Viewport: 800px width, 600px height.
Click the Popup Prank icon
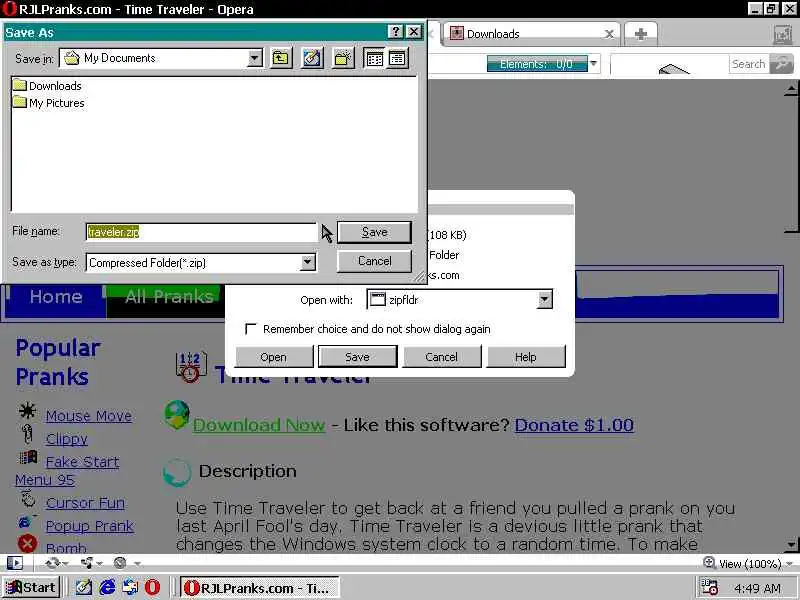pyautogui.click(x=26, y=521)
